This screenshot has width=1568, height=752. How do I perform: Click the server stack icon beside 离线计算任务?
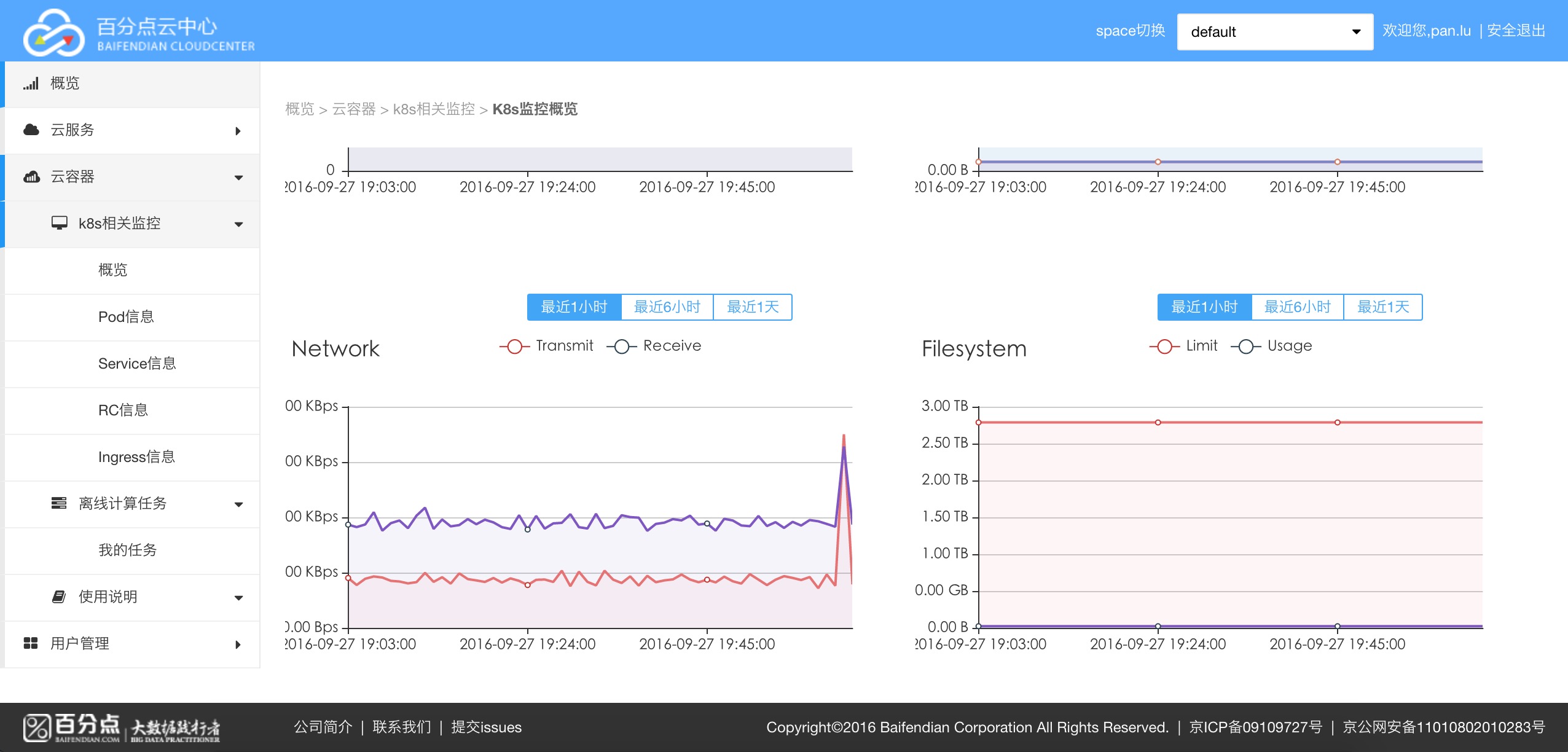[59, 503]
